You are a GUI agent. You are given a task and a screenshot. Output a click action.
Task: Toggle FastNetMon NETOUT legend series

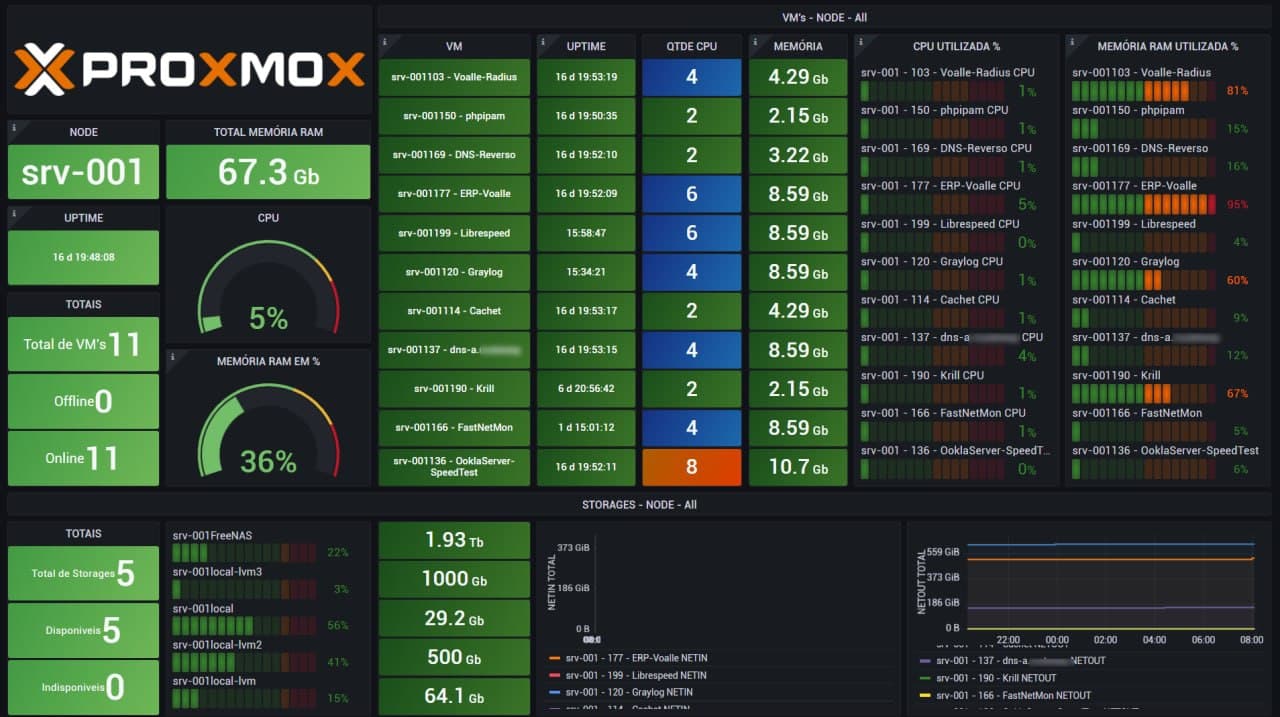pyautogui.click(x=1005, y=695)
